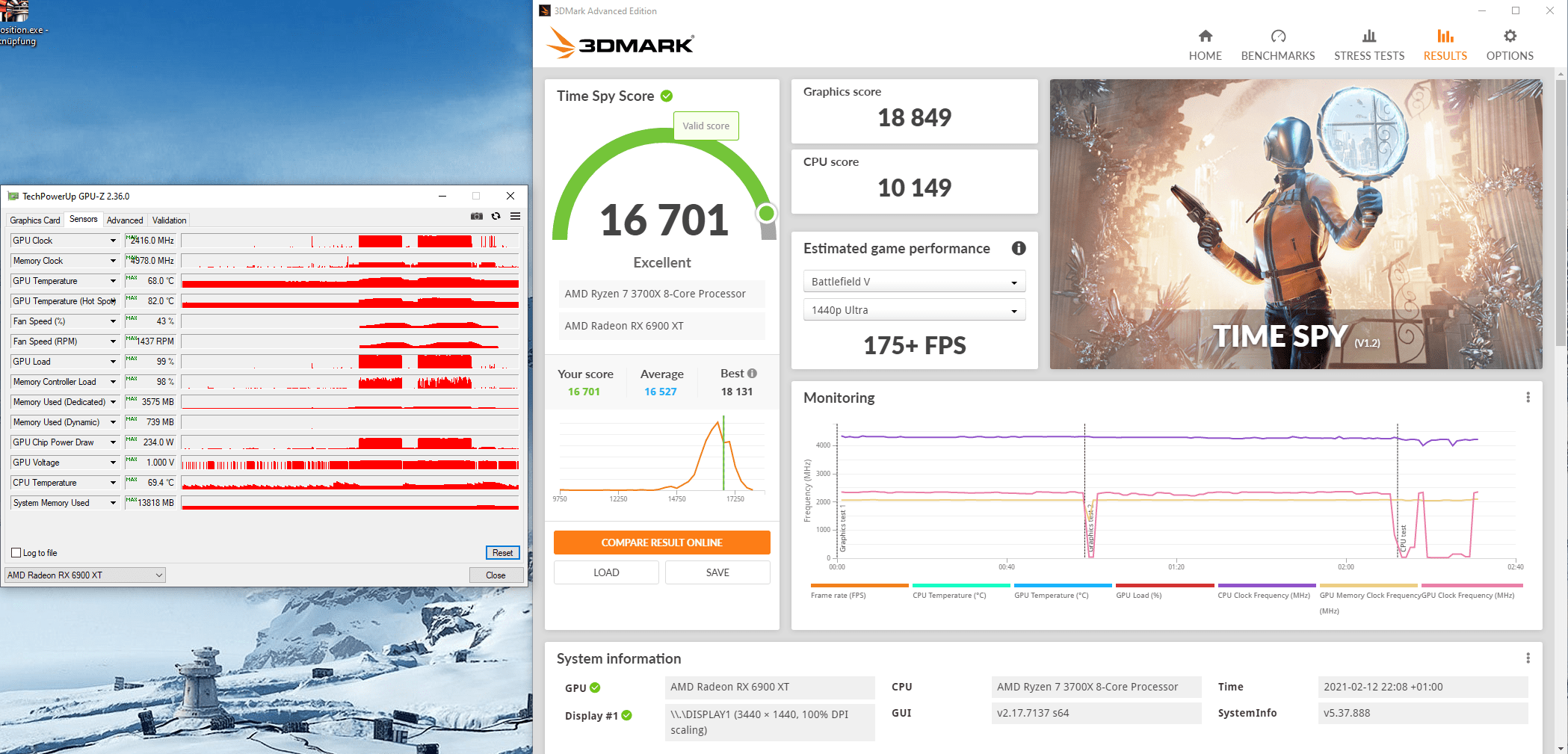Screen dimensions: 1568x754
Task: Open the System Memory Used sensor dropdown
Action: tap(113, 503)
